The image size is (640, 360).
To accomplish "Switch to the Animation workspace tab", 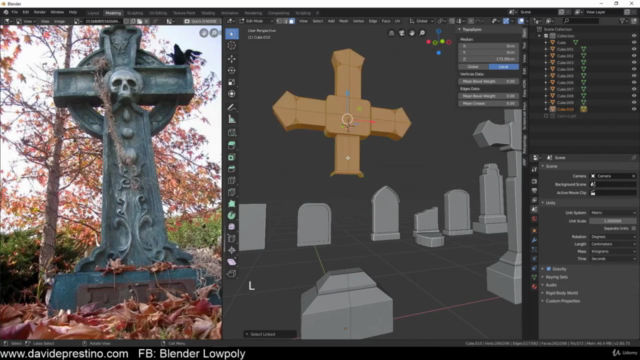I will (230, 13).
